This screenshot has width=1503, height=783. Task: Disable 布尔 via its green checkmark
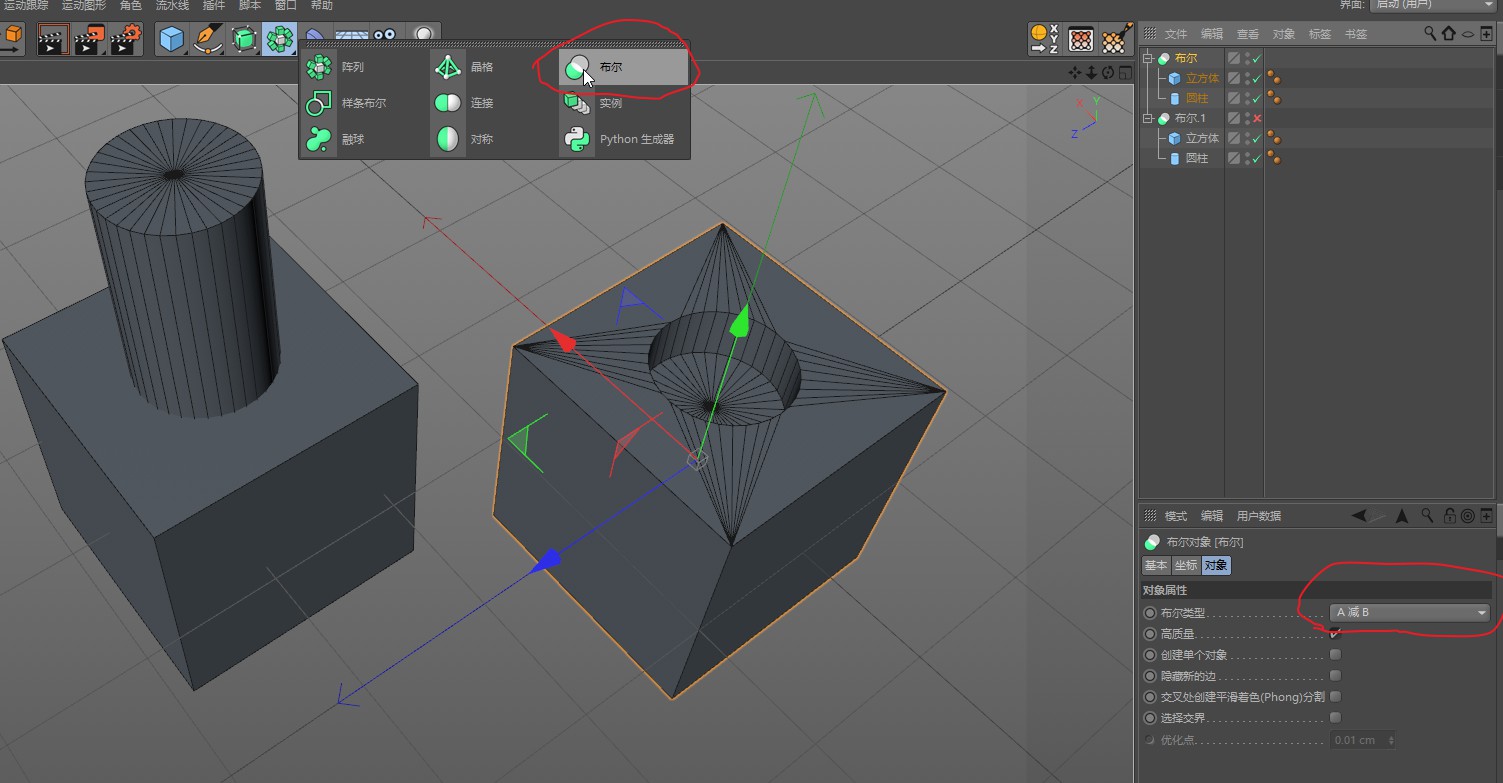tap(1257, 59)
